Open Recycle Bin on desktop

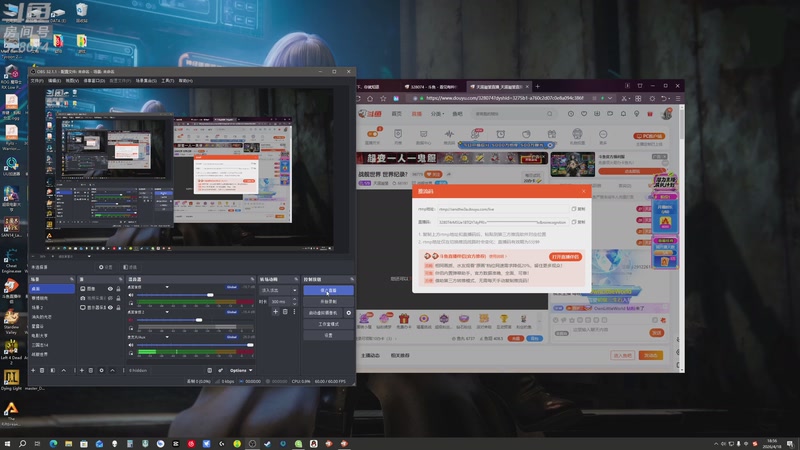click(x=81, y=13)
